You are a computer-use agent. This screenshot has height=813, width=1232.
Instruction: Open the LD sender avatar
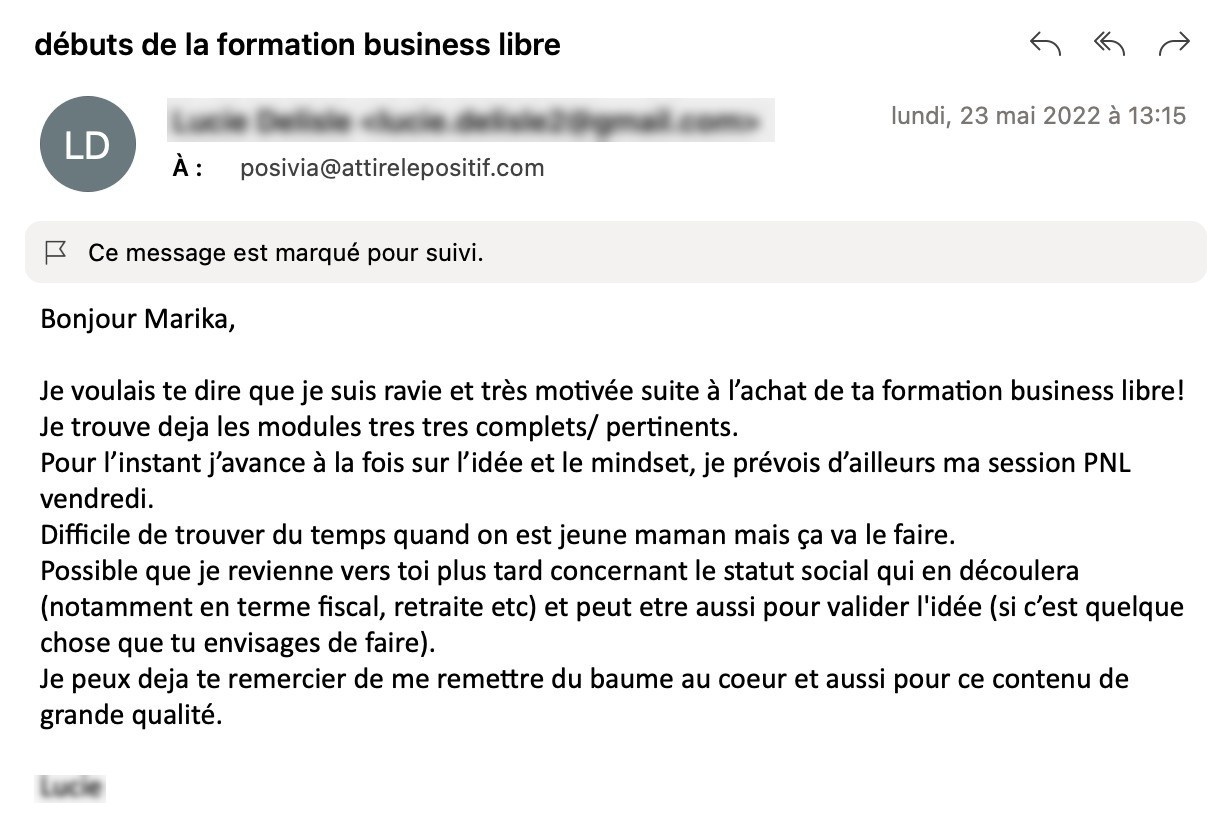(x=87, y=144)
